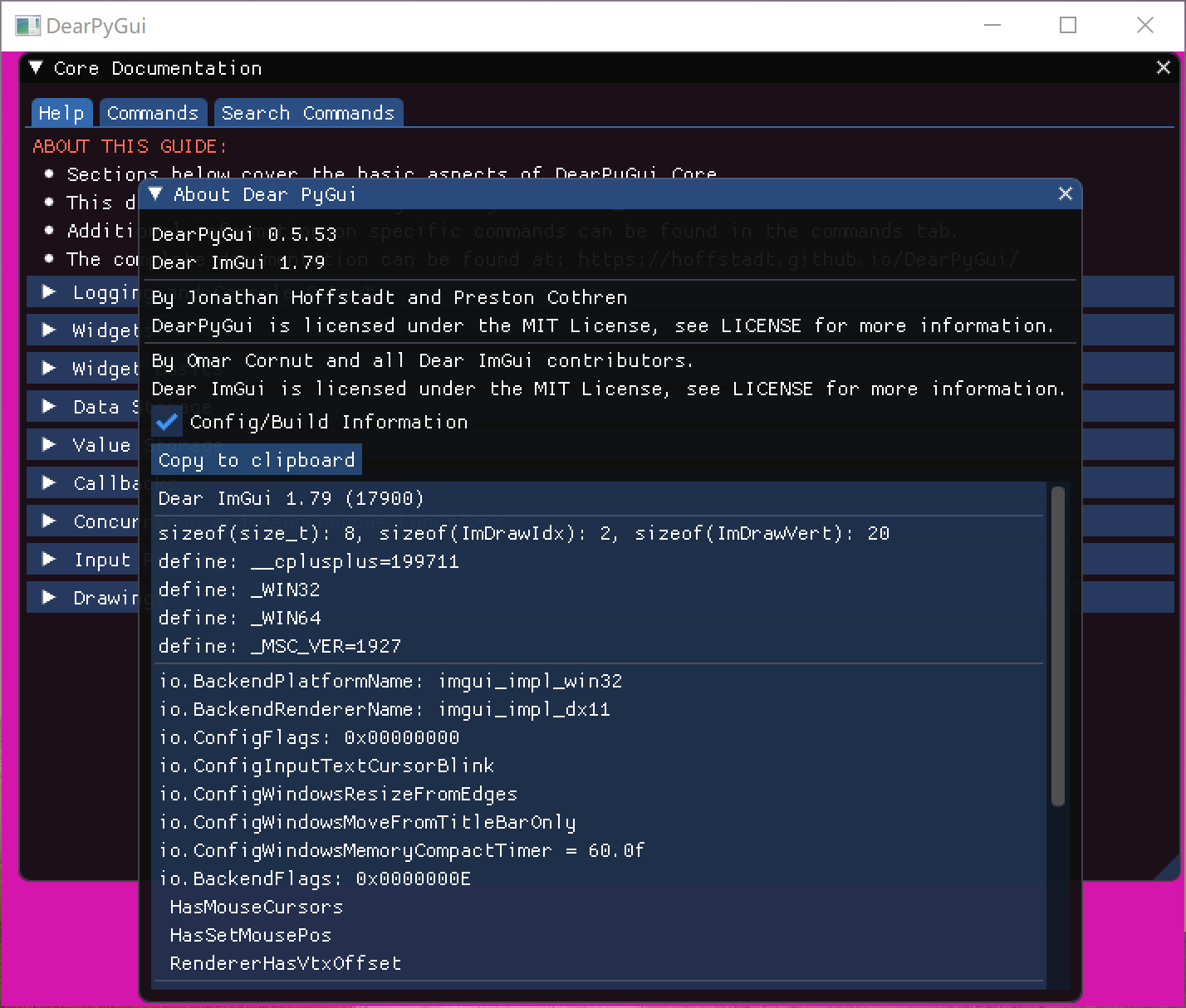The width and height of the screenshot is (1186, 1008).
Task: Click 'io.BackendFlags: 0x0000000E' line
Action: coord(315,878)
